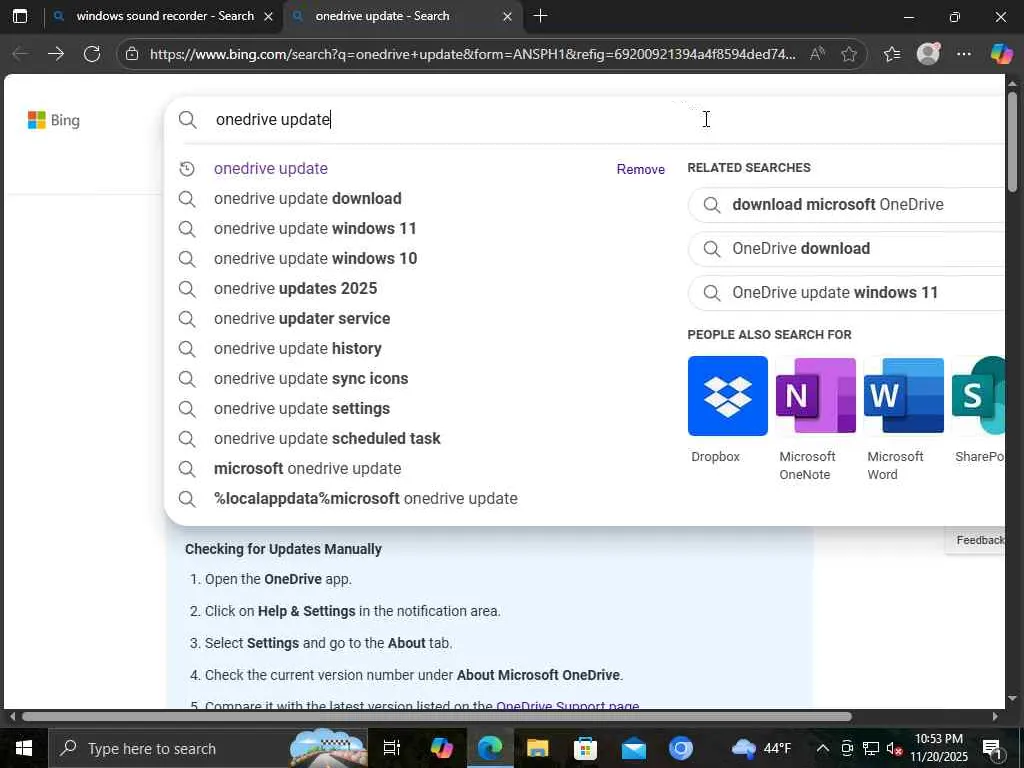
Task: Go forward in browser history
Action: point(56,54)
